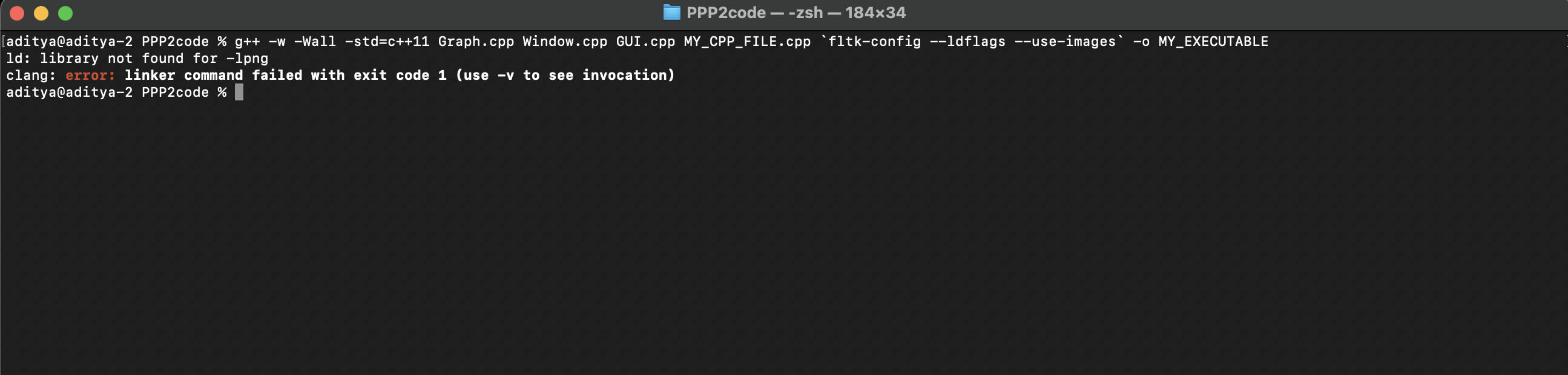Screen dimensions: 1568x375
Task: Click Window.cpp in the g++ command
Action: pyautogui.click(x=564, y=41)
